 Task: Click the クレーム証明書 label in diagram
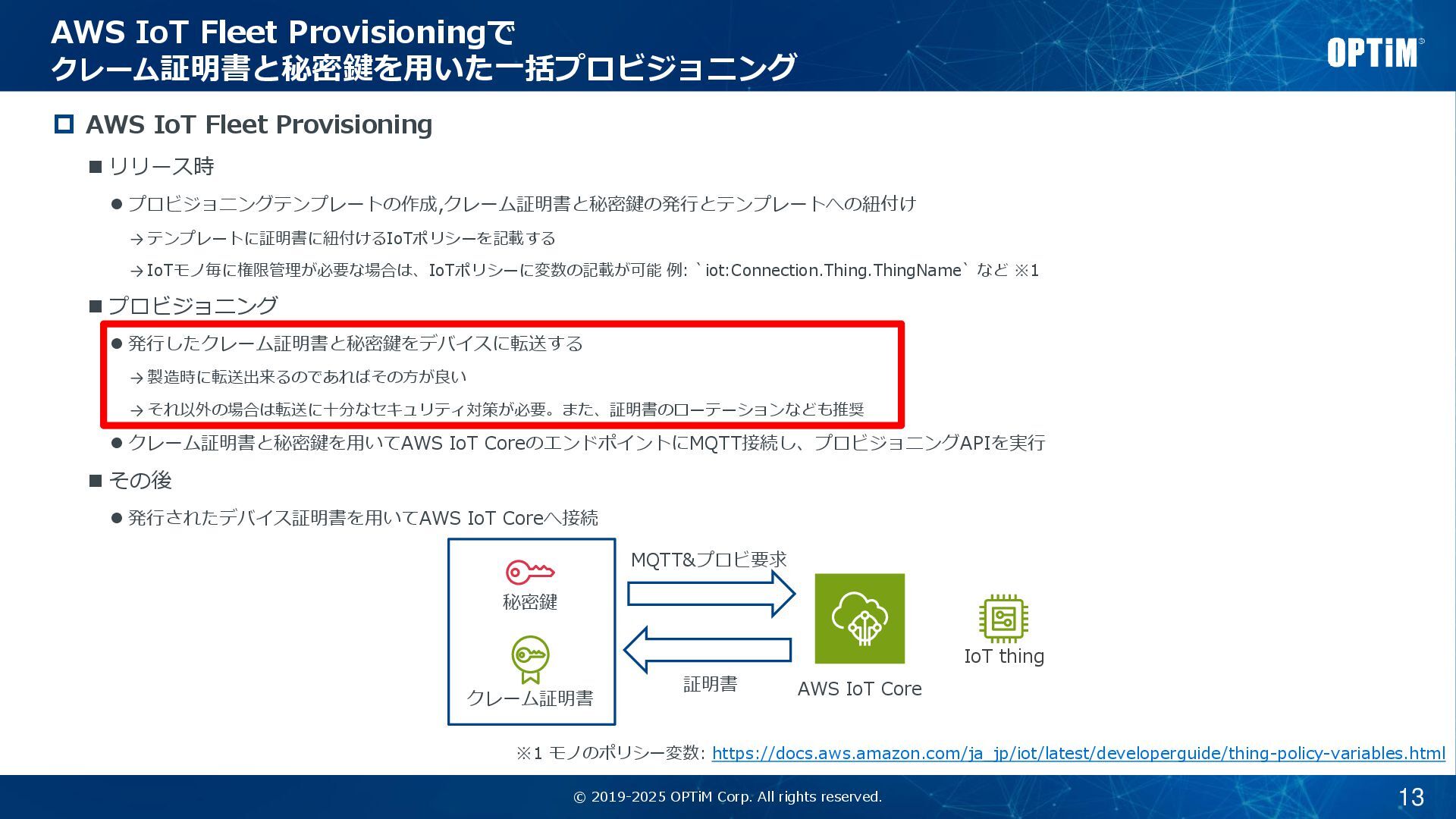click(x=530, y=698)
